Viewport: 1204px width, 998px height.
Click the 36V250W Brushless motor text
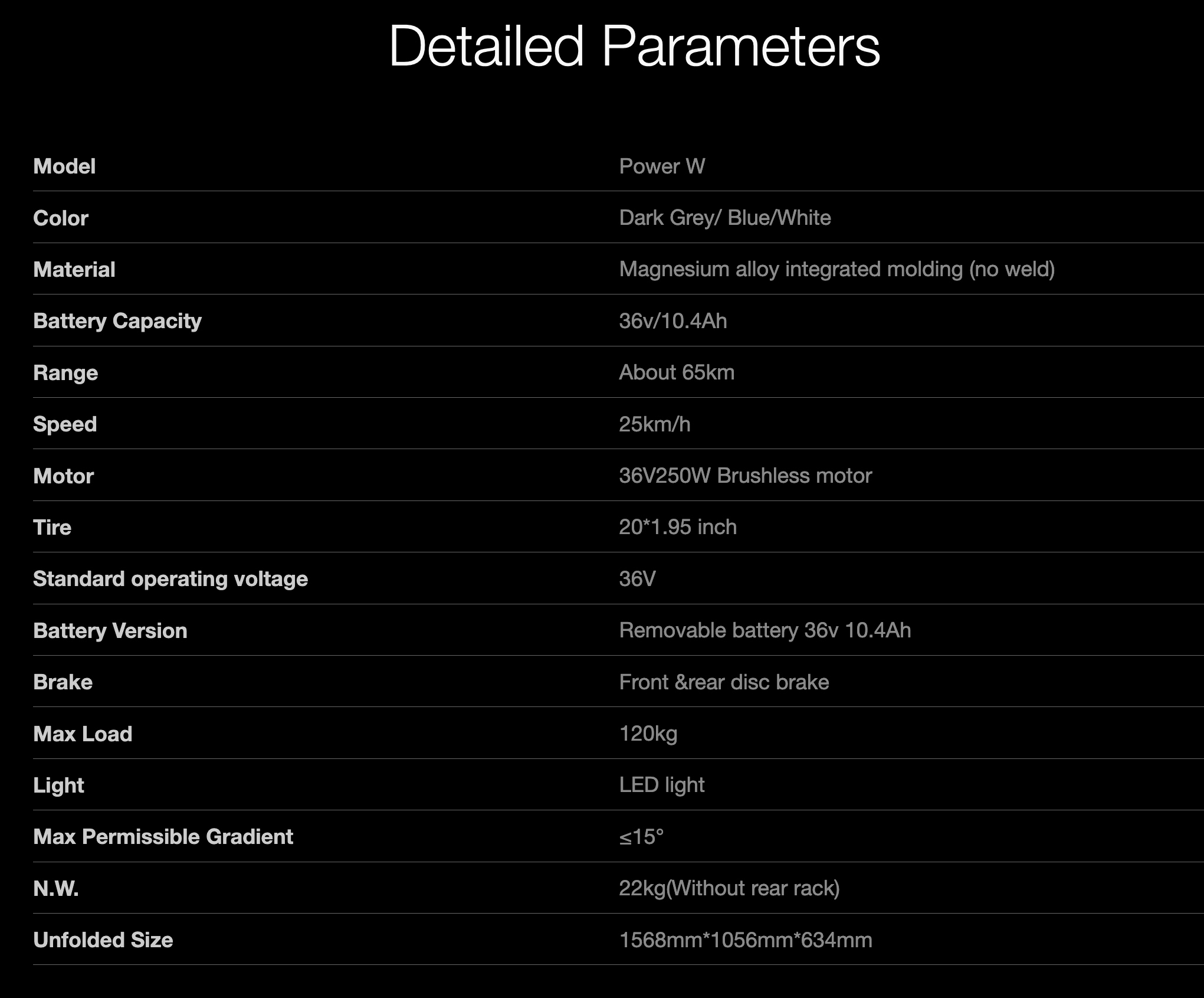745,476
